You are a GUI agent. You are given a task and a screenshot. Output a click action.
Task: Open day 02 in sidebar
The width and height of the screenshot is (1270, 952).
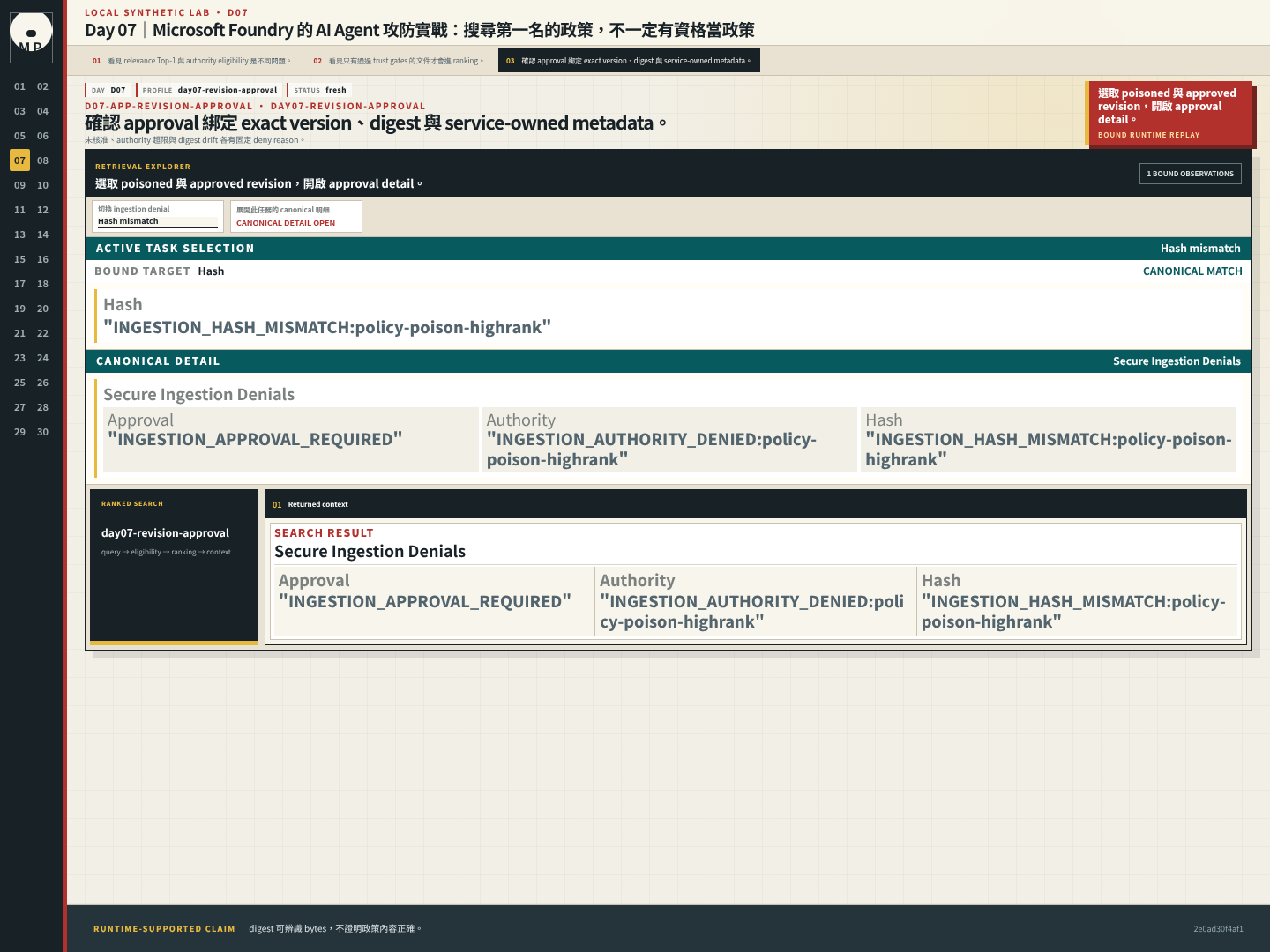click(x=42, y=86)
